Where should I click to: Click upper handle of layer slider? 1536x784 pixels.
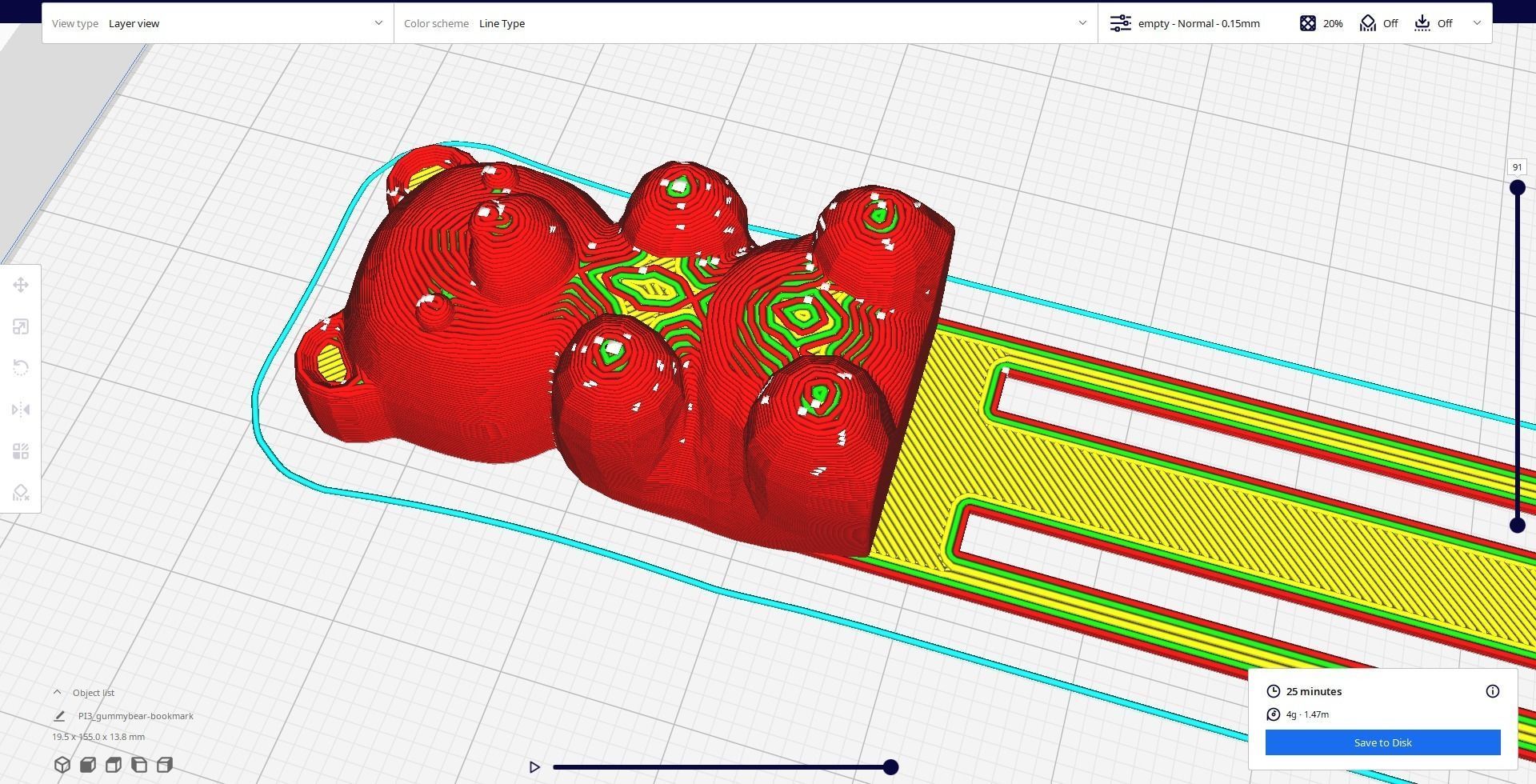tap(1517, 188)
